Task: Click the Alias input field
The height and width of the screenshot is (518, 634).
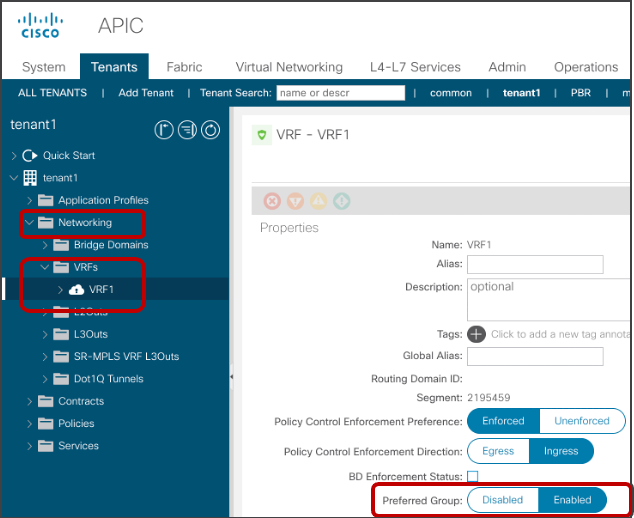Action: (535, 264)
